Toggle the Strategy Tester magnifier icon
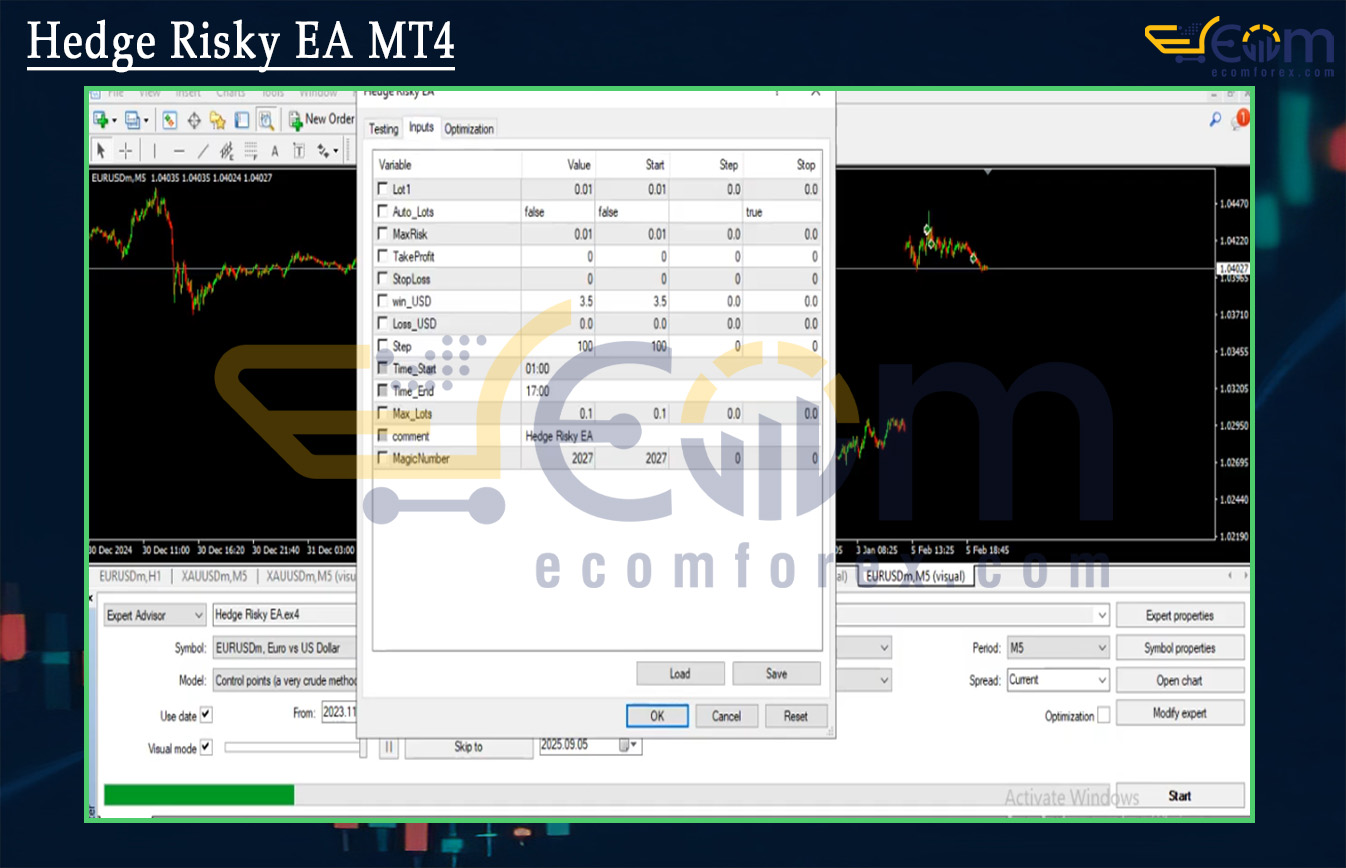 [x=266, y=120]
